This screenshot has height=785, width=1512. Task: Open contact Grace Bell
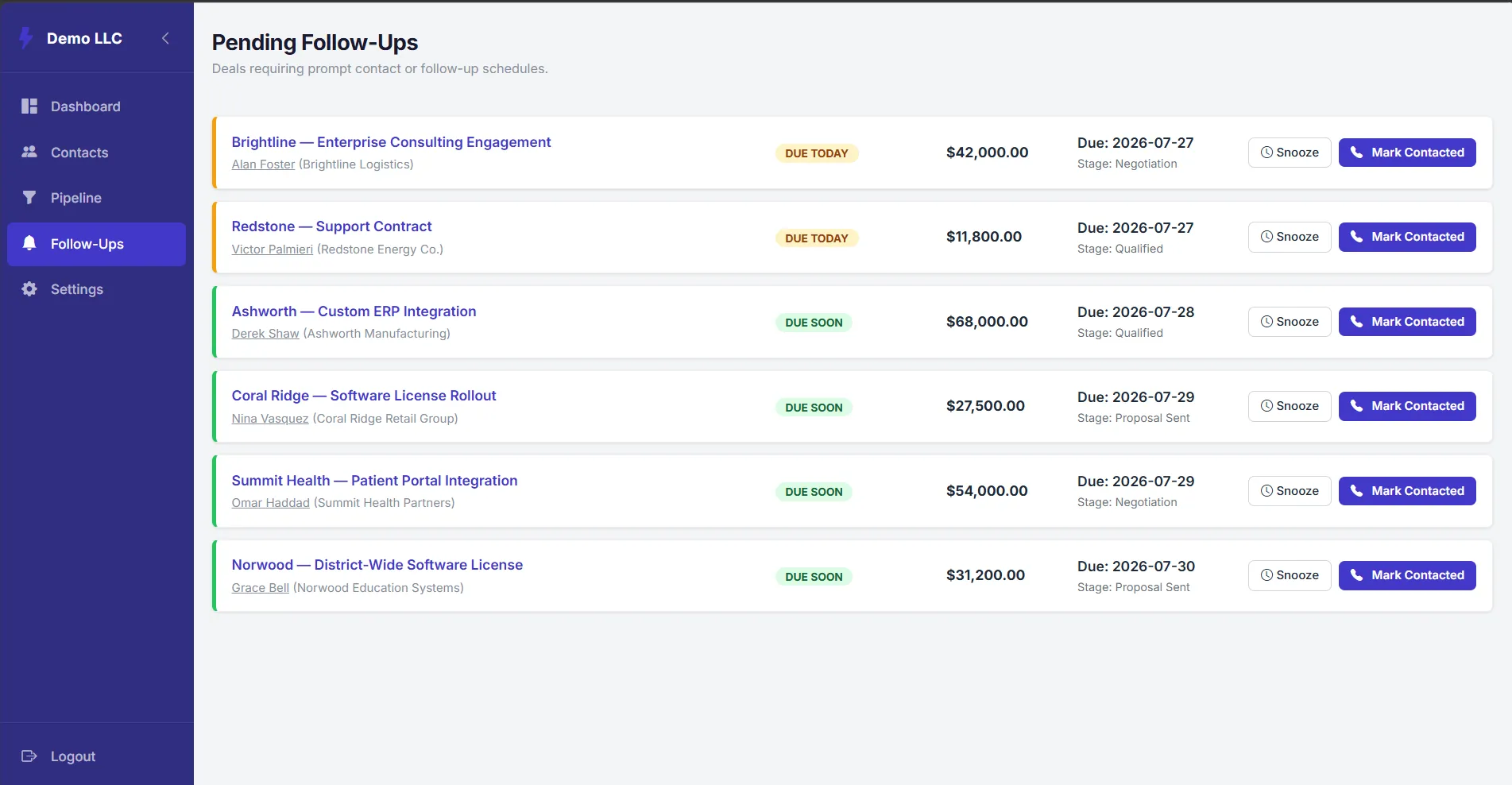pyautogui.click(x=260, y=588)
